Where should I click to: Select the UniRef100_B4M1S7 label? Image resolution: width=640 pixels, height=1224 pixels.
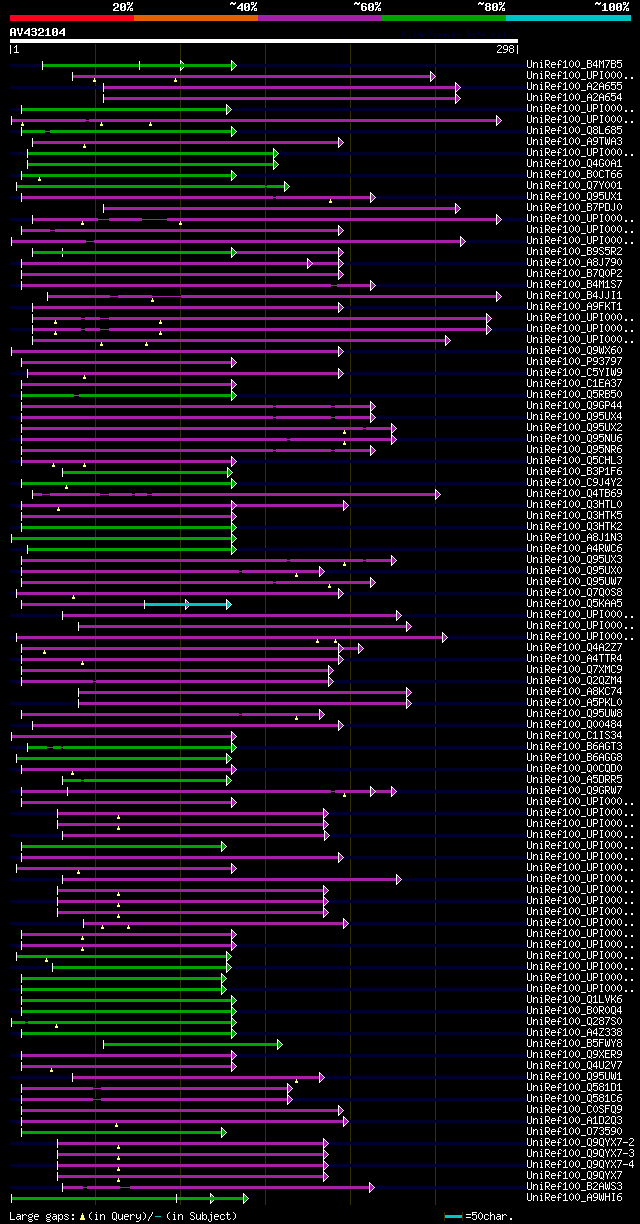pyautogui.click(x=574, y=285)
